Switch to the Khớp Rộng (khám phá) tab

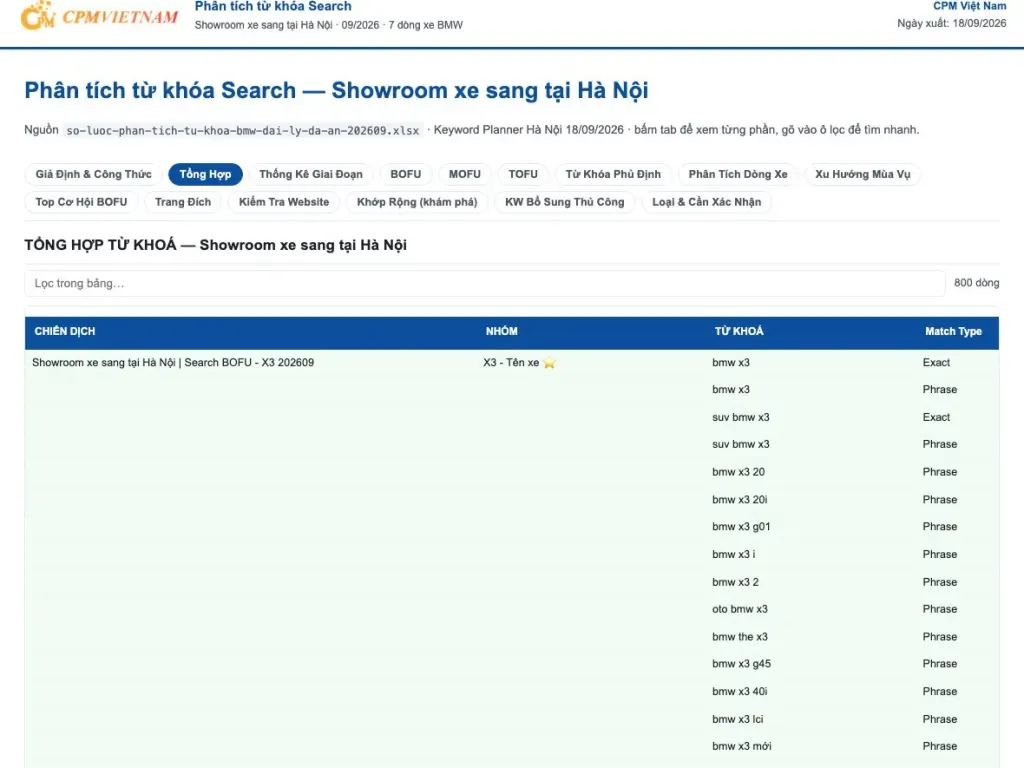pos(417,202)
